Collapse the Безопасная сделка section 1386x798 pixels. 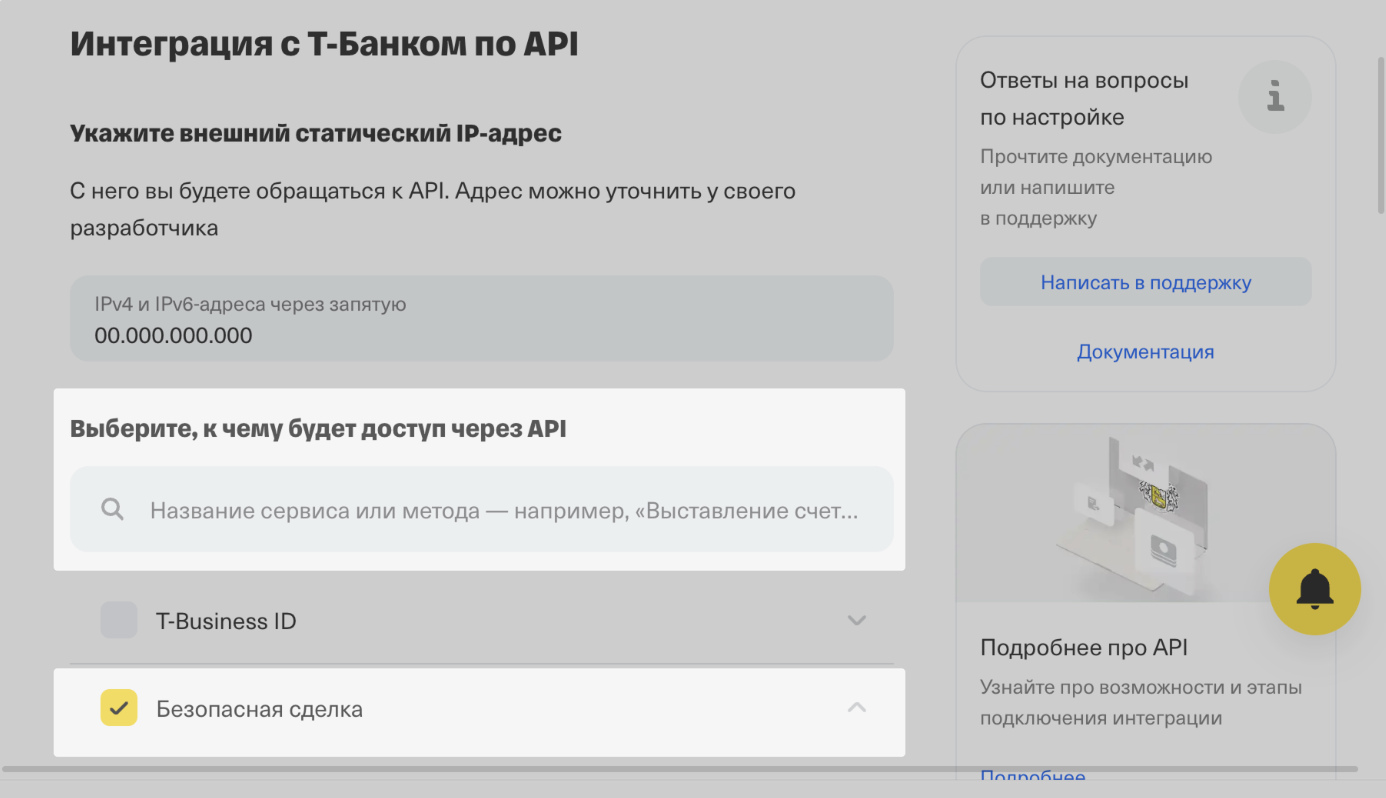click(856, 707)
